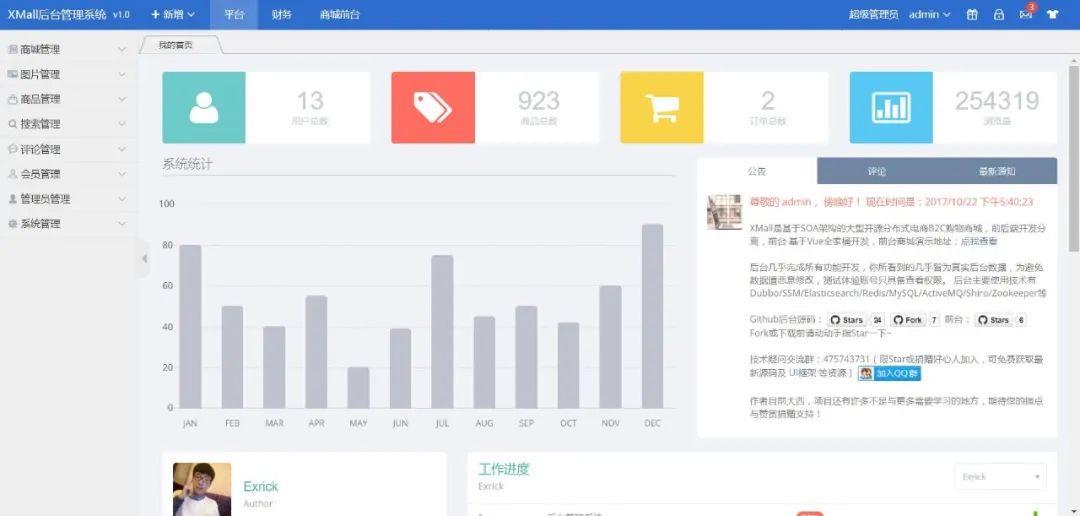The width and height of the screenshot is (1080, 516).
Task: Click the DEC bar in the chart
Action: point(652,316)
